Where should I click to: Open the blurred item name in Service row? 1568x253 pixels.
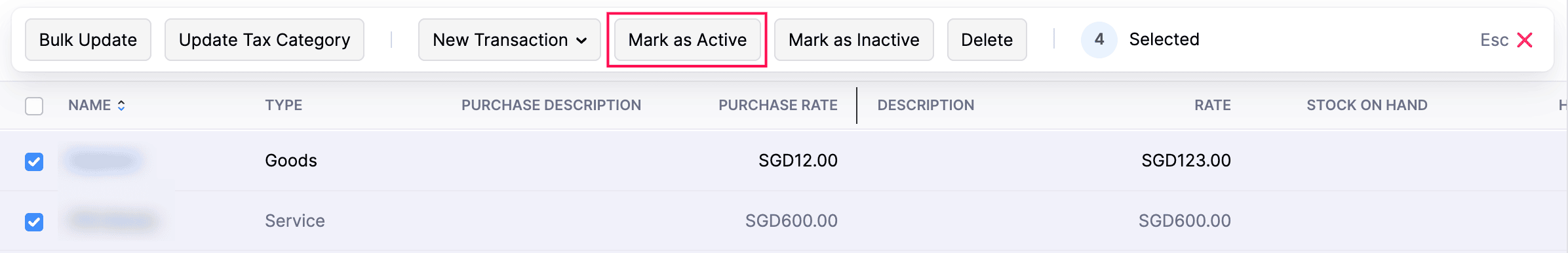coord(113,221)
